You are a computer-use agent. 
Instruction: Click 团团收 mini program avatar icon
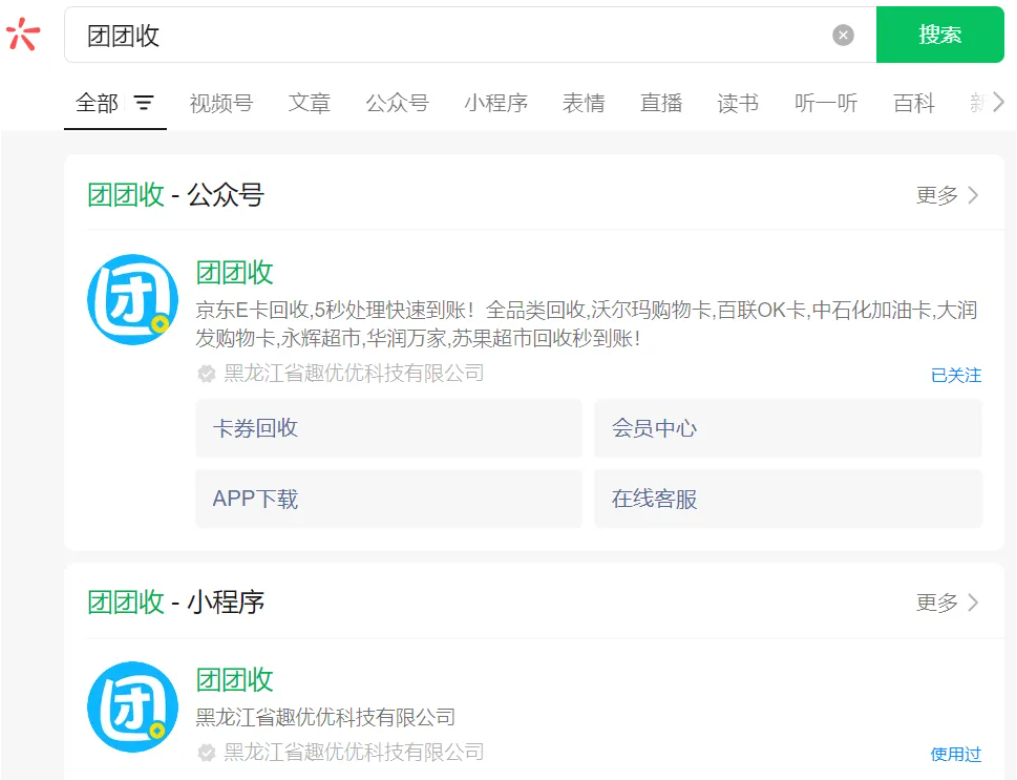132,707
